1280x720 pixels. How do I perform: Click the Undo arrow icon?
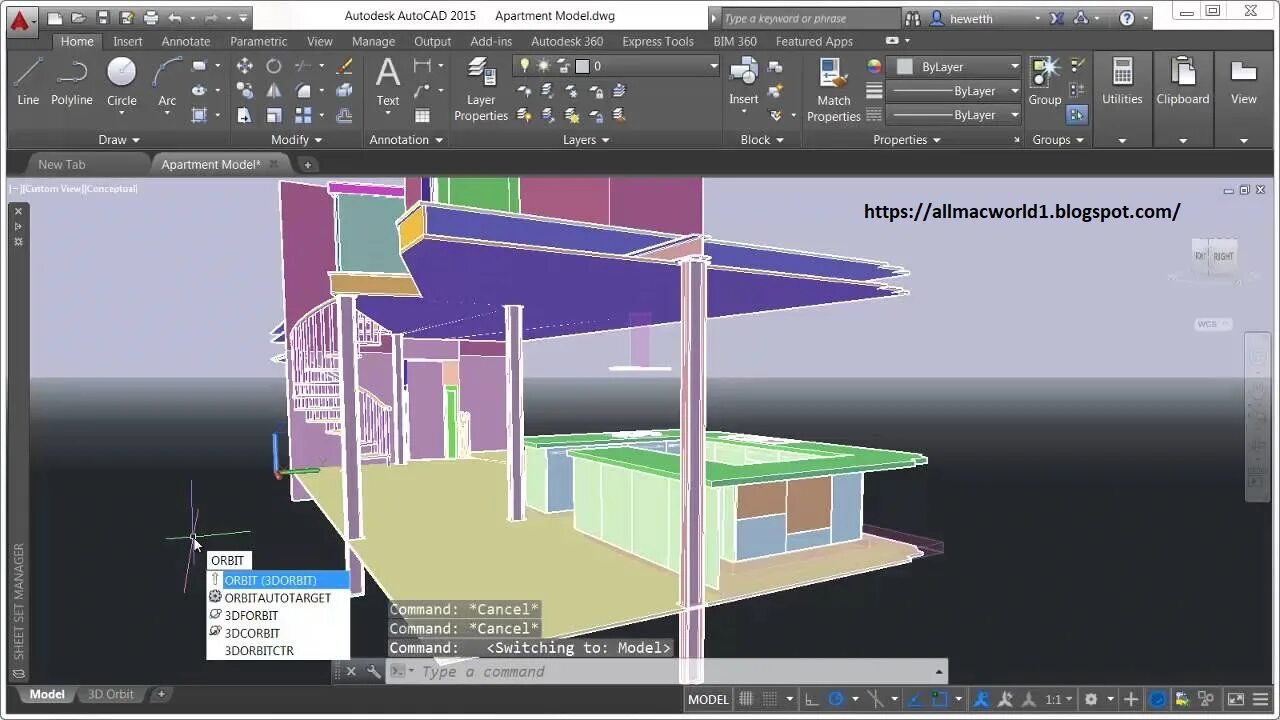[176, 17]
